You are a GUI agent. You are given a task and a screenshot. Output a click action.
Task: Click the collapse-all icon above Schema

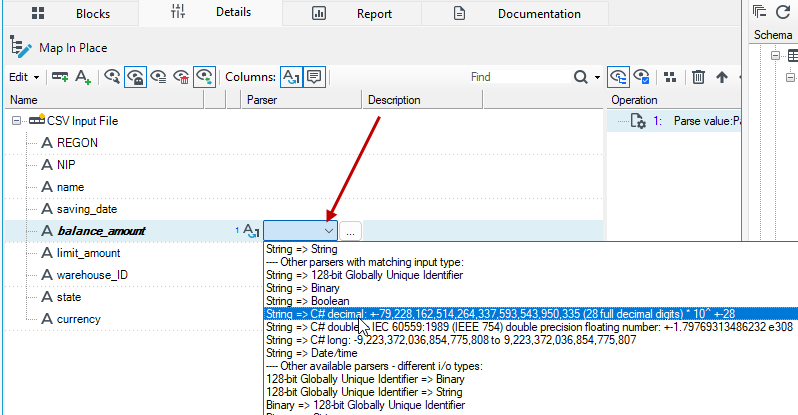point(759,11)
